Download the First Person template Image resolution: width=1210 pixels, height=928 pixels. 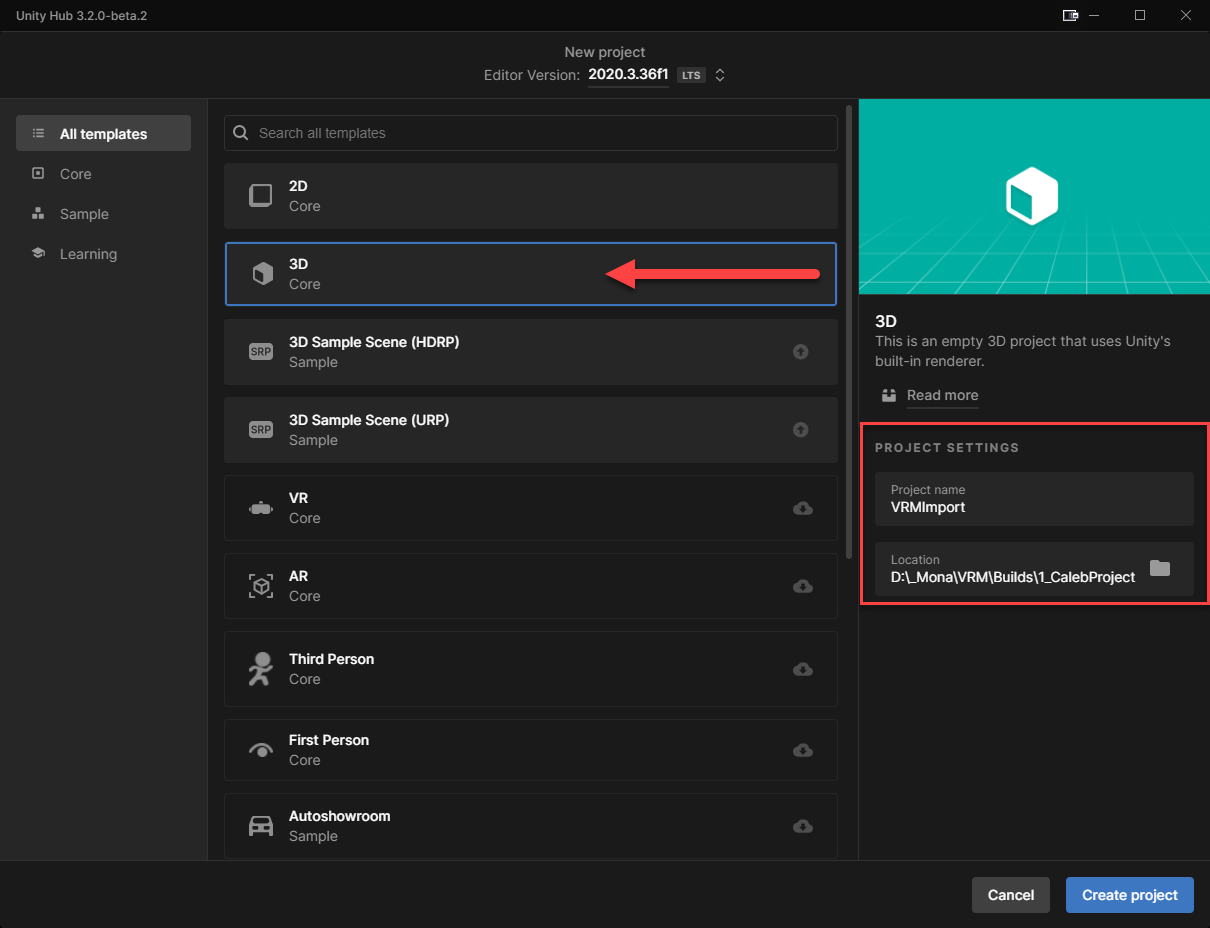tap(802, 750)
